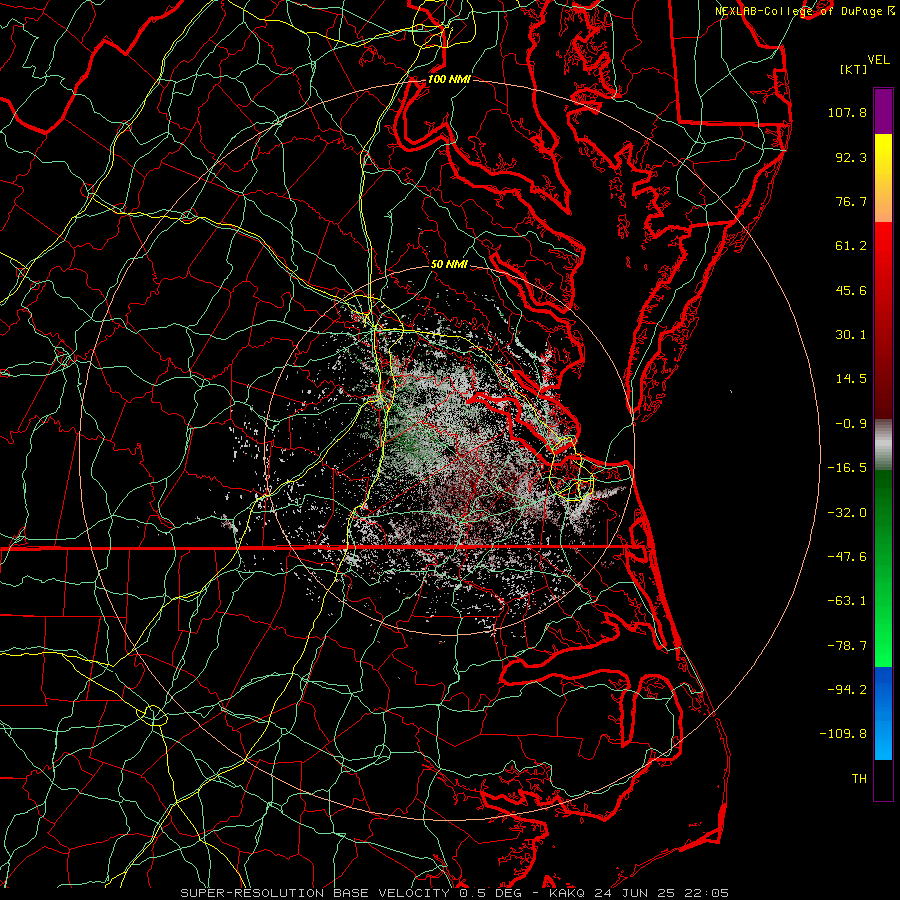Click the [KT] units label
The height and width of the screenshot is (900, 900).
[854, 69]
